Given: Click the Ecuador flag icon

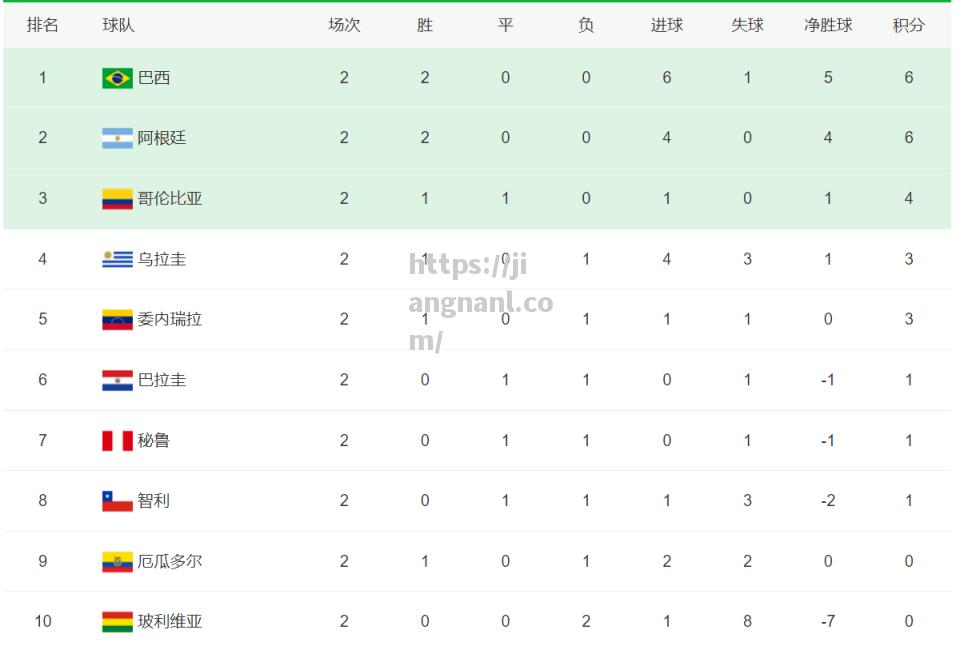Looking at the screenshot, I should pos(117,562).
